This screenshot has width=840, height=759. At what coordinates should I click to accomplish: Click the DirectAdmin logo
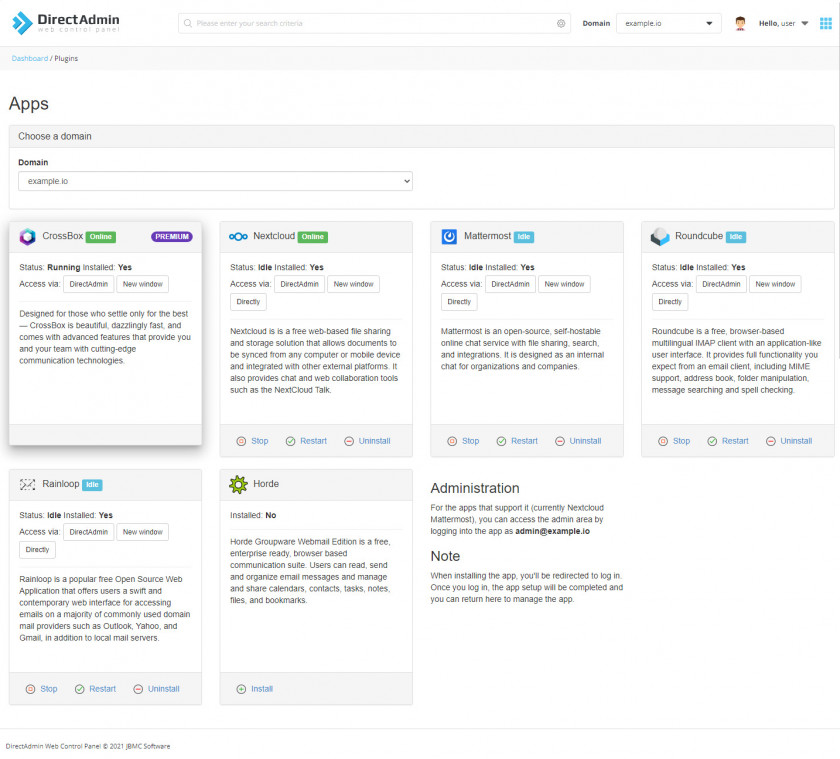65,23
